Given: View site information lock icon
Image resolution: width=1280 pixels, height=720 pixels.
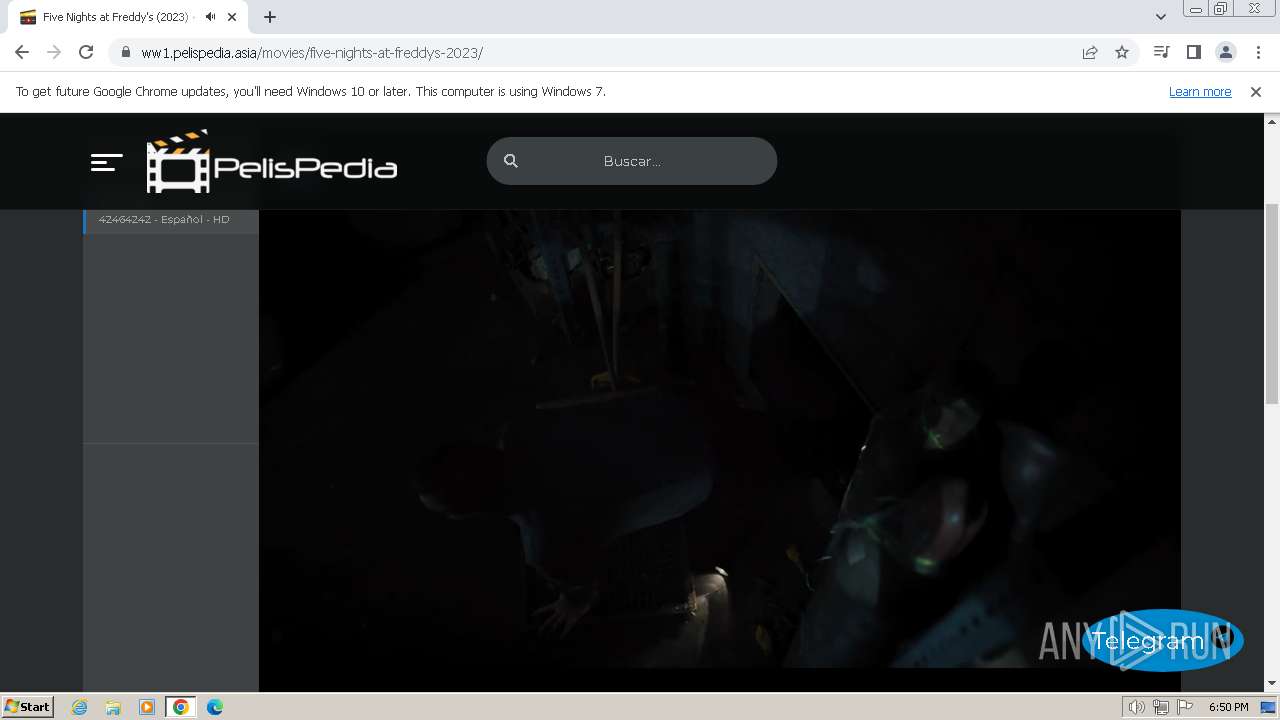Looking at the screenshot, I should pyautogui.click(x=125, y=53).
